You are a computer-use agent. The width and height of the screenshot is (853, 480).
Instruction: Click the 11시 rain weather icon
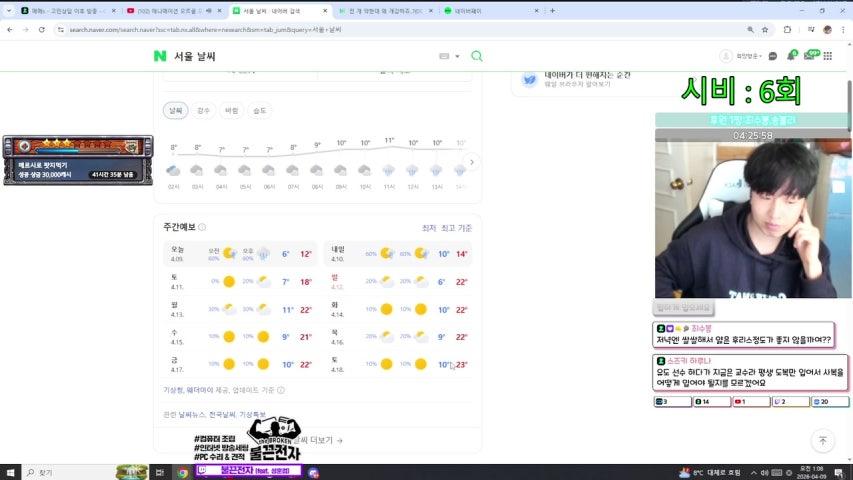[388, 171]
